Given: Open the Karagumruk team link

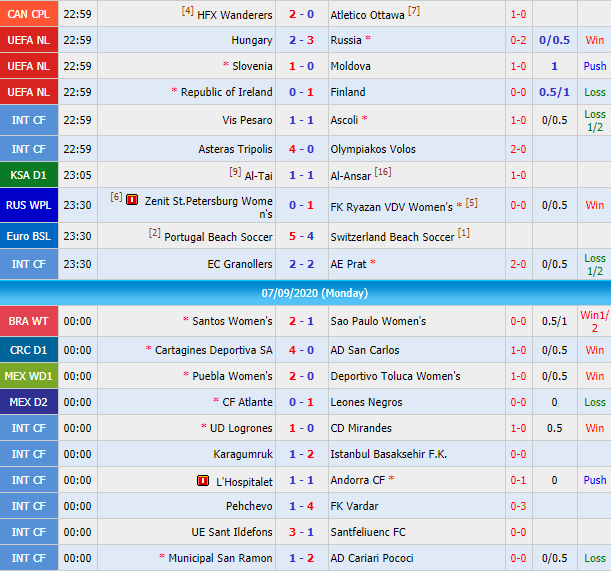Looking at the screenshot, I should click(x=243, y=454).
